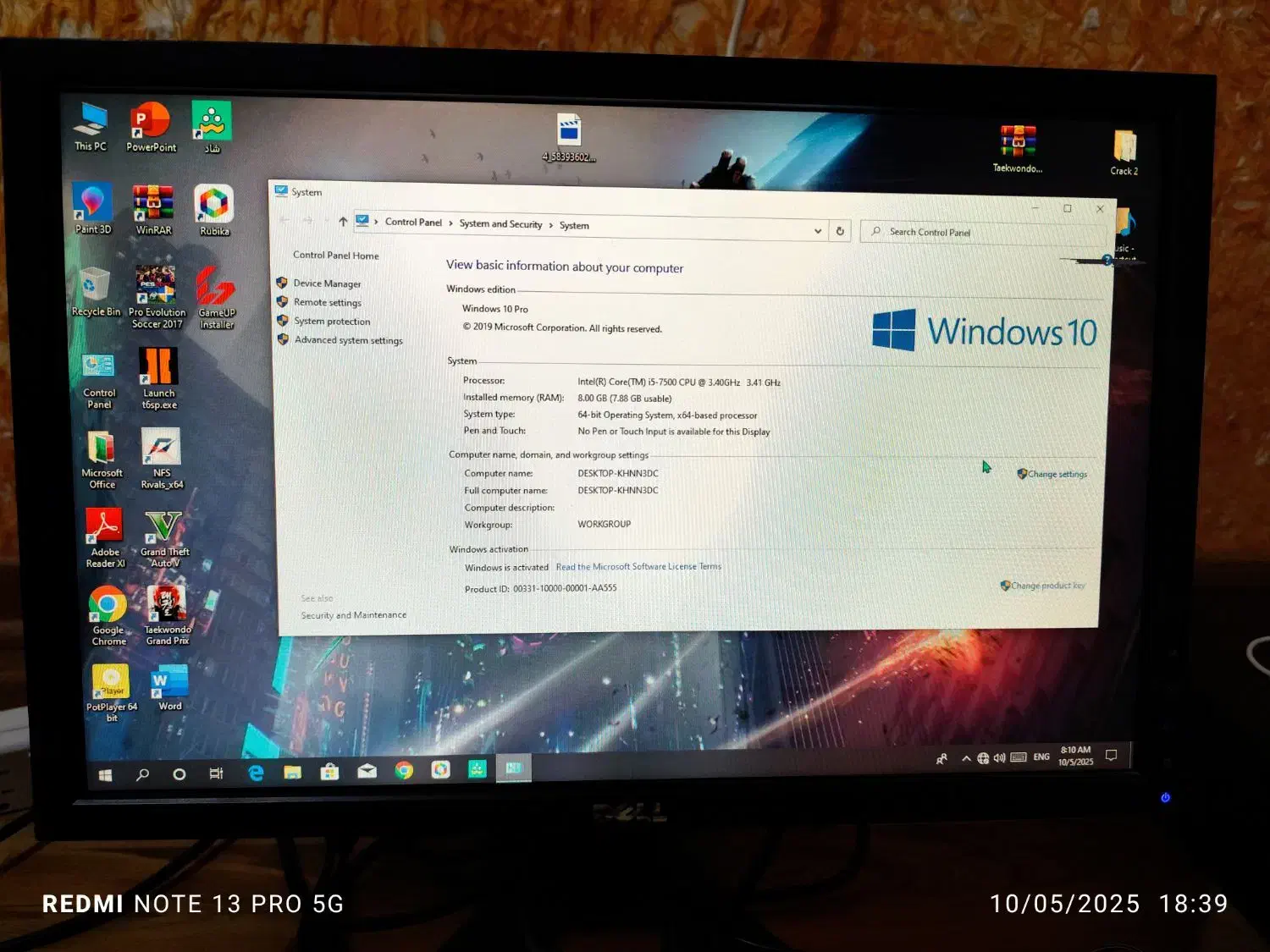Image resolution: width=1270 pixels, height=952 pixels.
Task: Select System and Security breadcrumb item
Action: click(x=500, y=224)
